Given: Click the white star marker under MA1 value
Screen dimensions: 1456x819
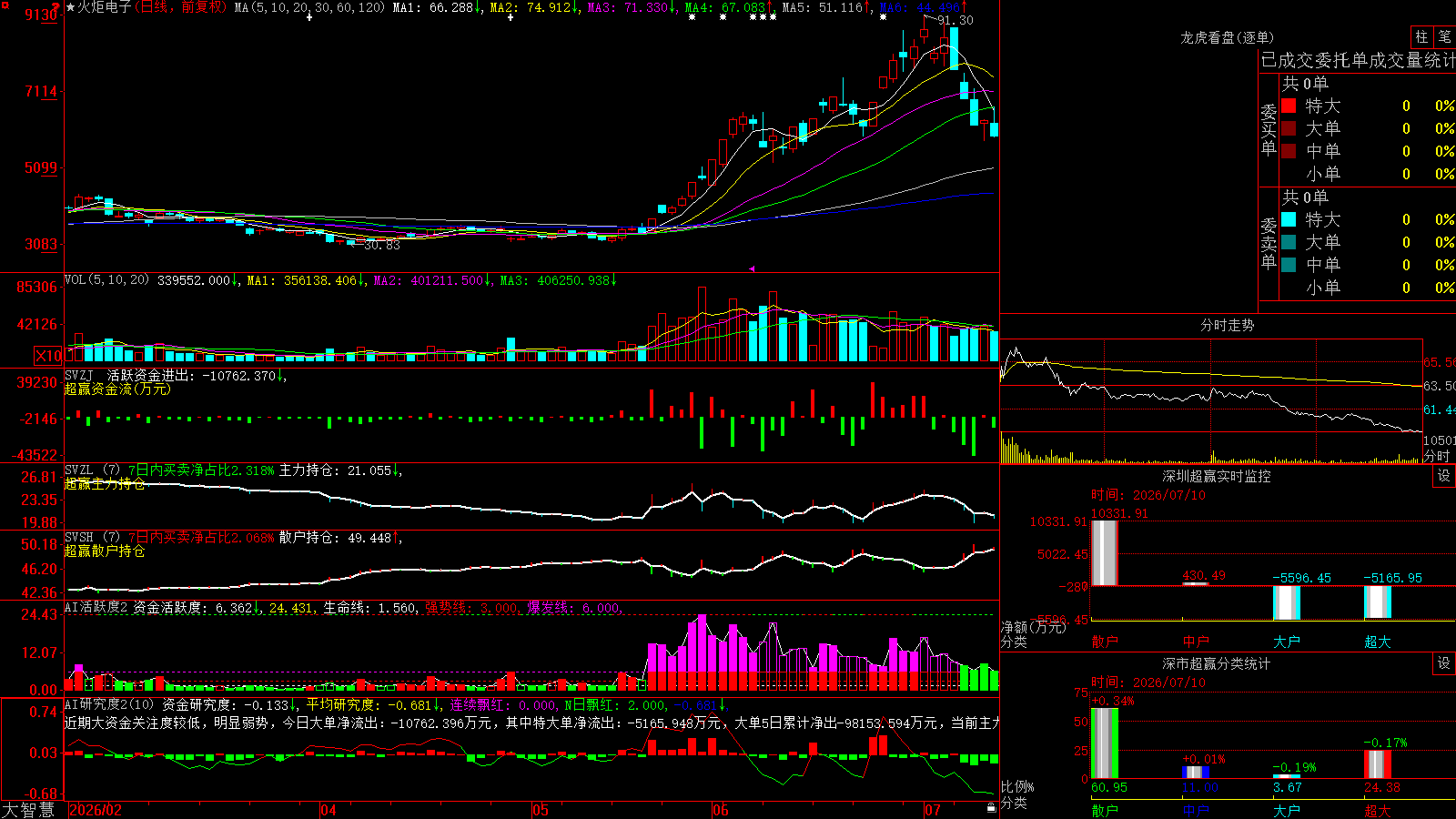Looking at the screenshot, I should (510, 17).
